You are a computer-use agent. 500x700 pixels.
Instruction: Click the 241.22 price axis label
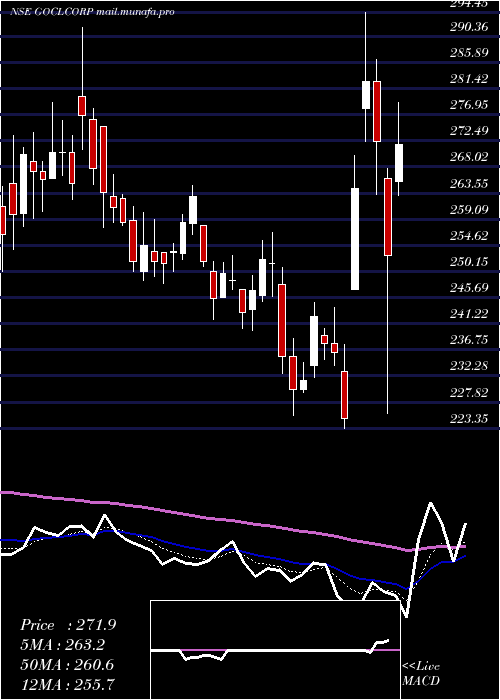click(468, 314)
